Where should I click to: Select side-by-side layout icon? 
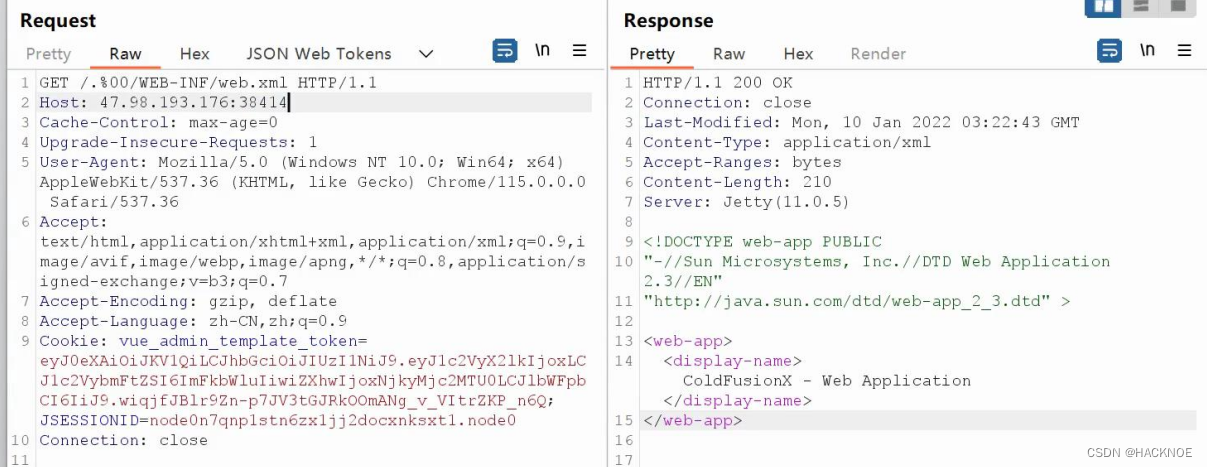(1103, 6)
